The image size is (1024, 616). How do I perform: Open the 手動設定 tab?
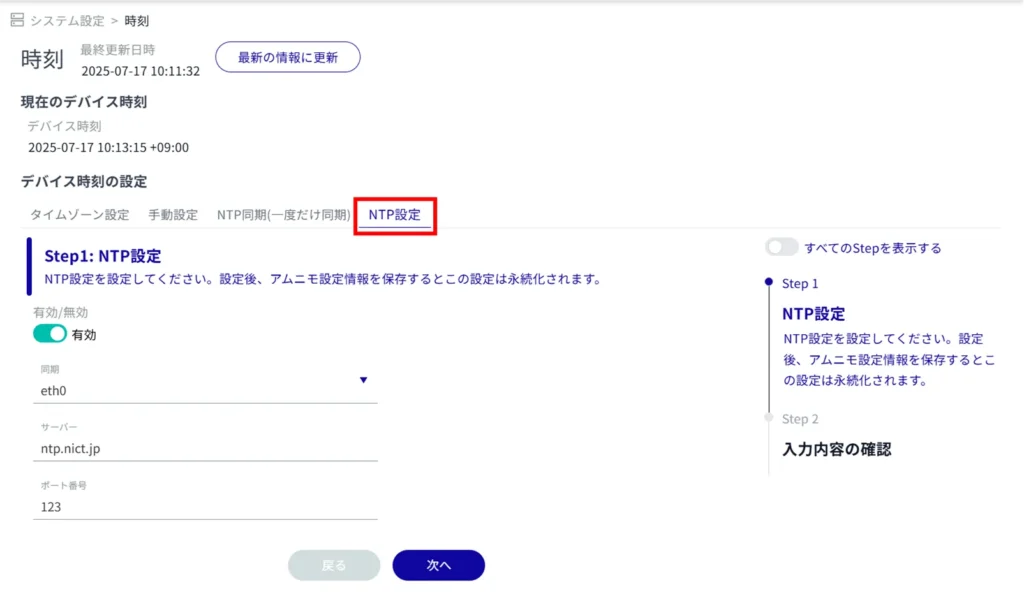pyautogui.click(x=173, y=215)
